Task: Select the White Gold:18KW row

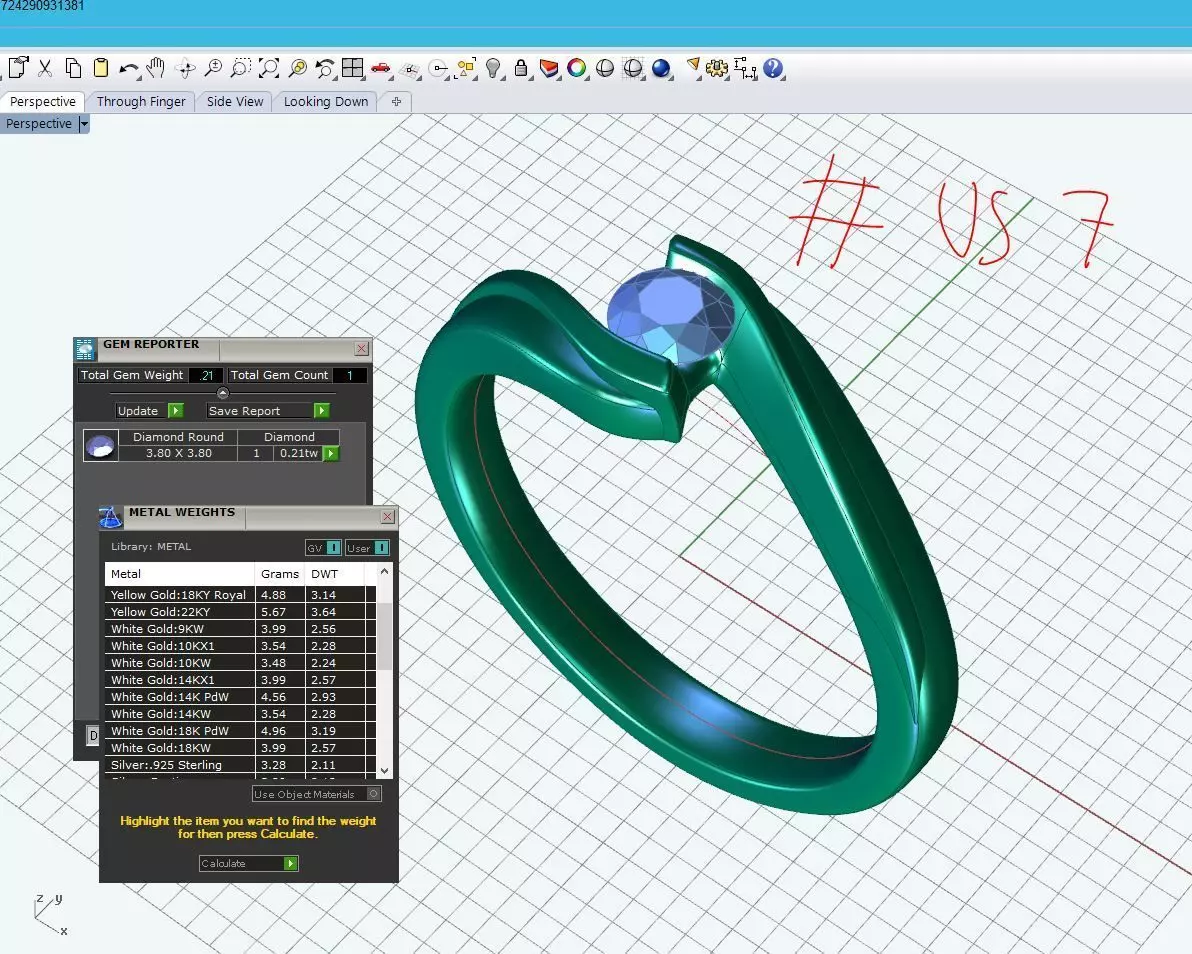Action: 240,748
